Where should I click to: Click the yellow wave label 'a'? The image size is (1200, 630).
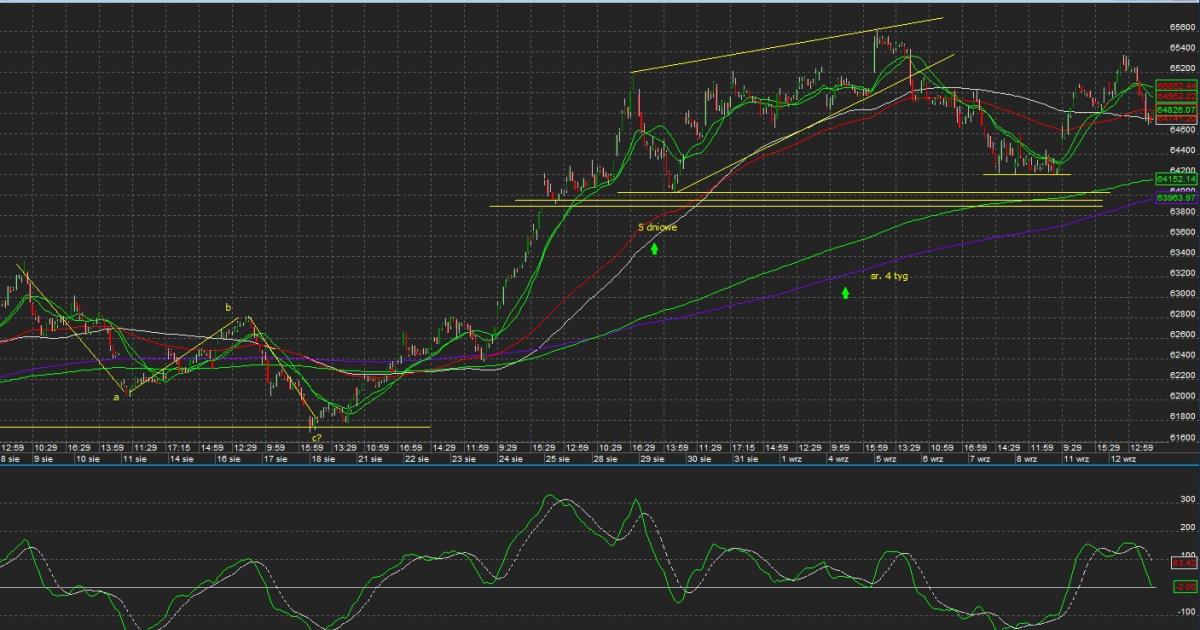click(116, 397)
